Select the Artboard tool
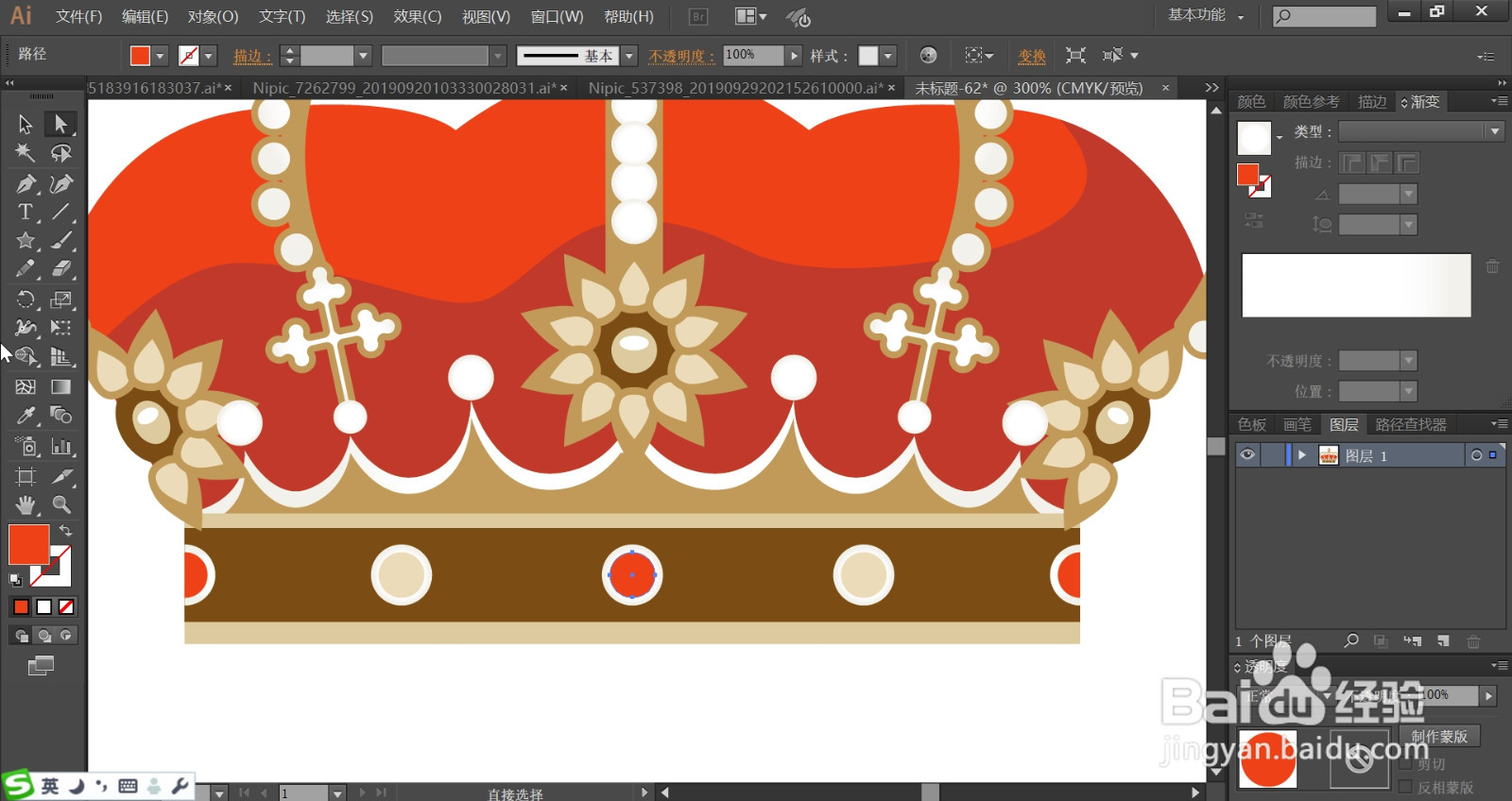 [x=26, y=476]
